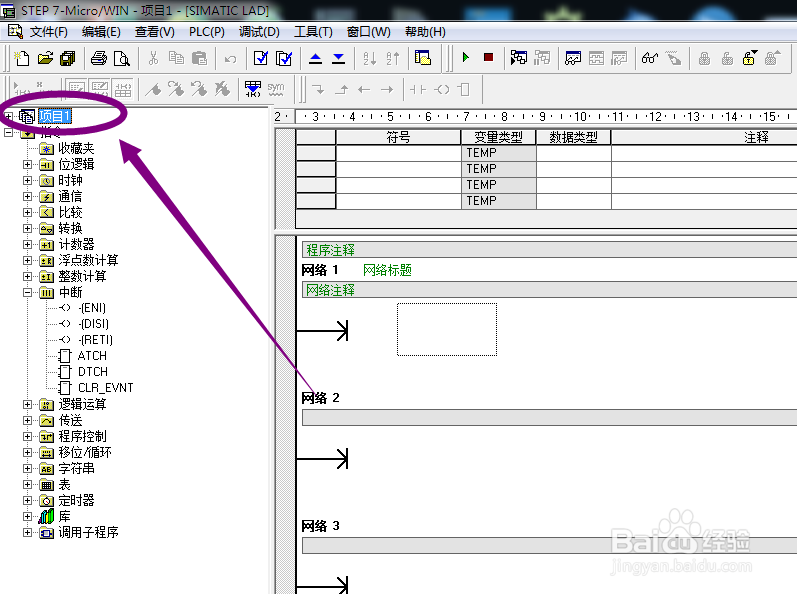Insert a coil instruction
797x594 pixels.
pyautogui.click(x=441, y=89)
